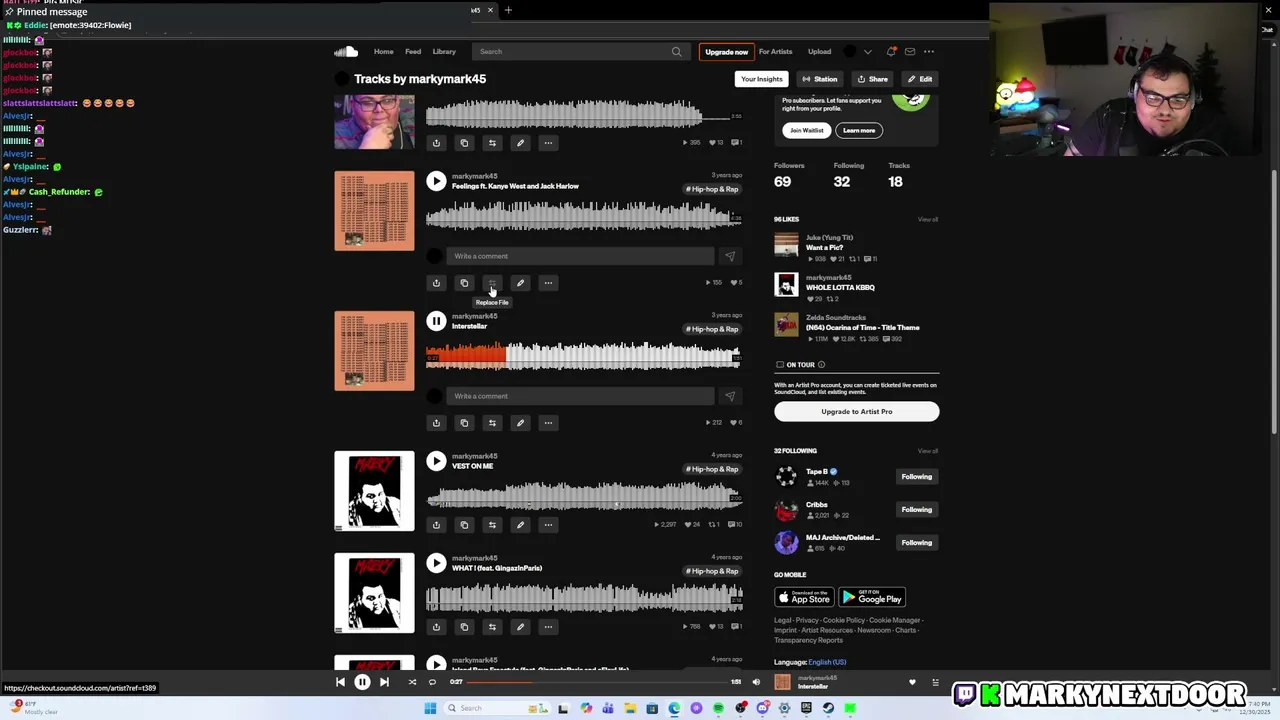This screenshot has width=1280, height=720.
Task: View all 96 likes
Action: pyautogui.click(x=928, y=219)
